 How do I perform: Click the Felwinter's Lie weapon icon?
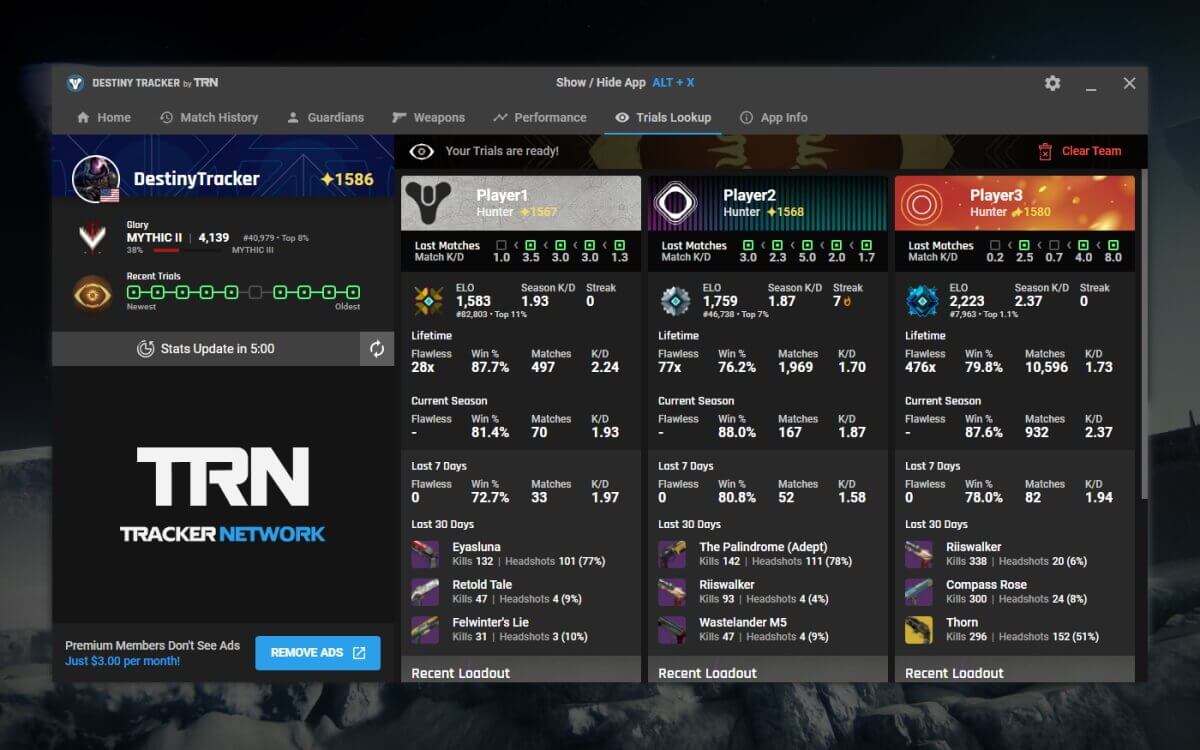coord(425,629)
